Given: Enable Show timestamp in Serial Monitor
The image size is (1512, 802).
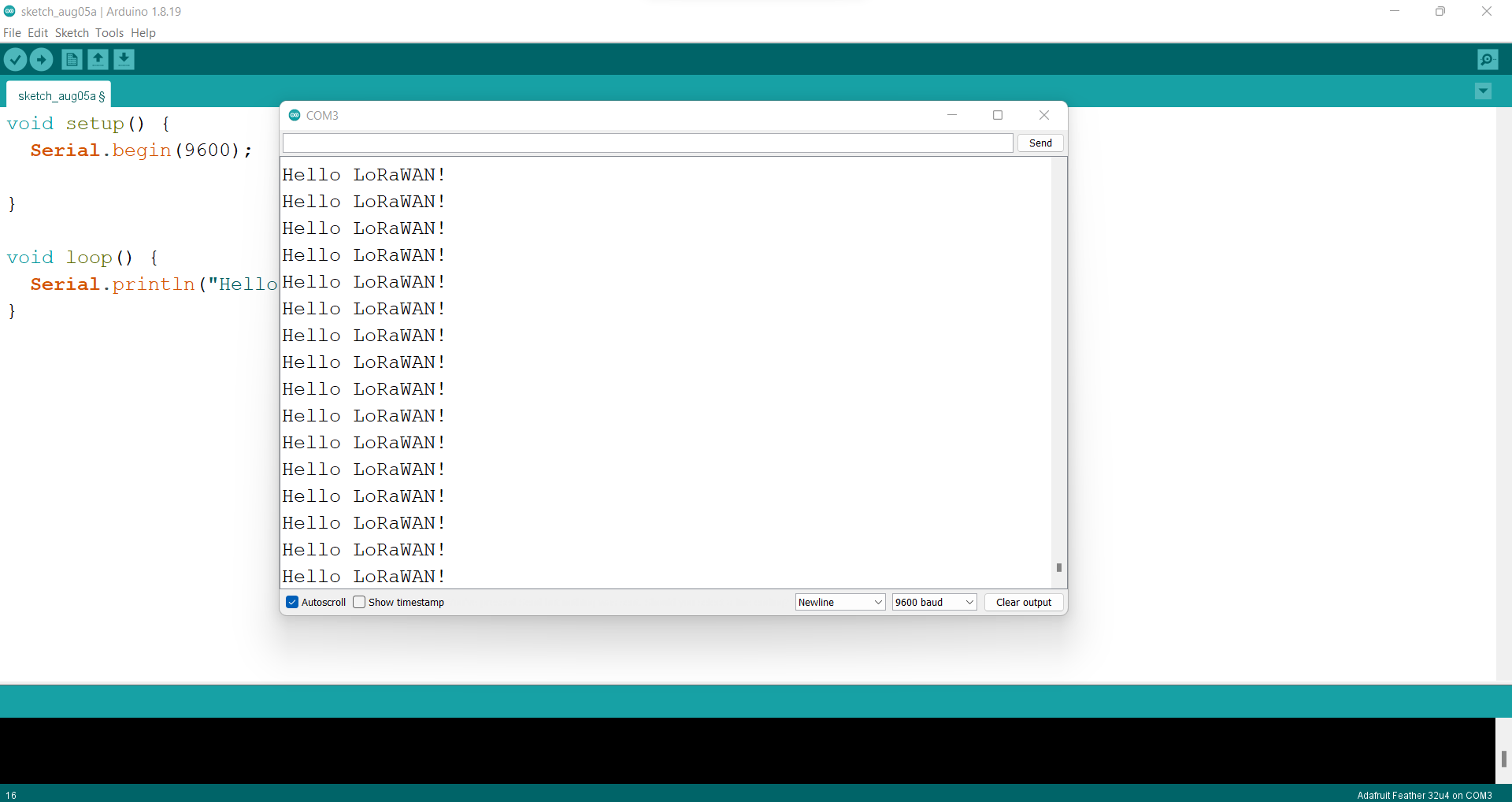Looking at the screenshot, I should point(360,602).
